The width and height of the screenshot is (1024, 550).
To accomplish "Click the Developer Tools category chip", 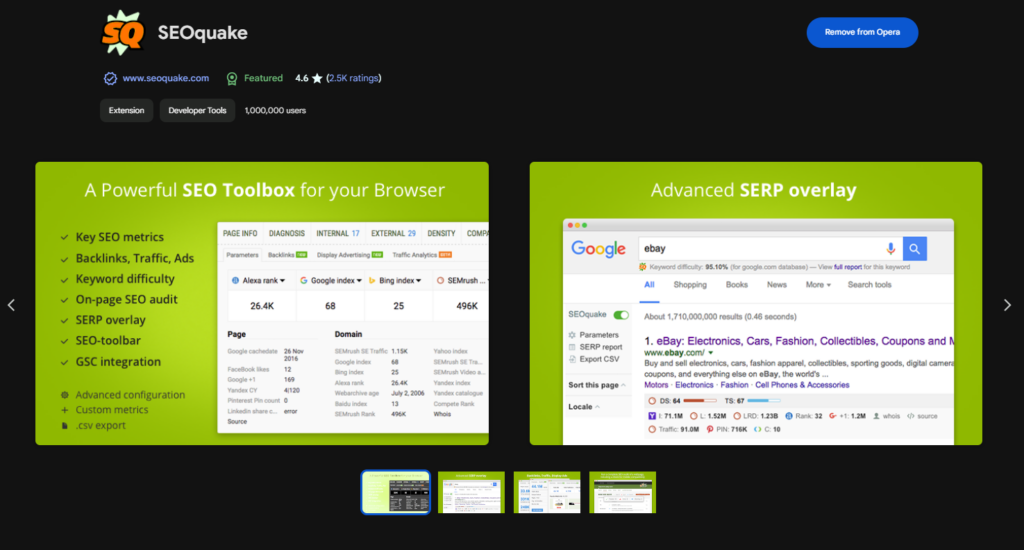I will click(197, 110).
